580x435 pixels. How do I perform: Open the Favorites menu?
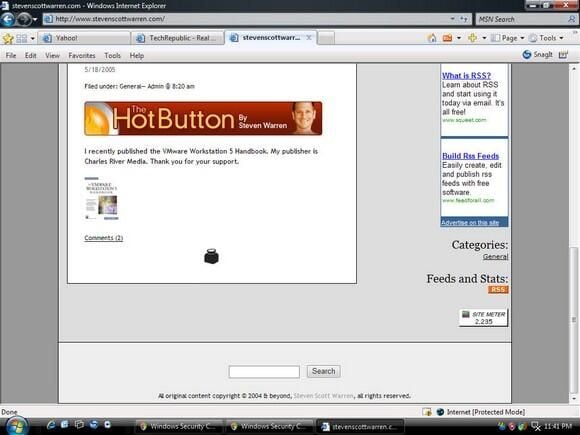[x=82, y=55]
